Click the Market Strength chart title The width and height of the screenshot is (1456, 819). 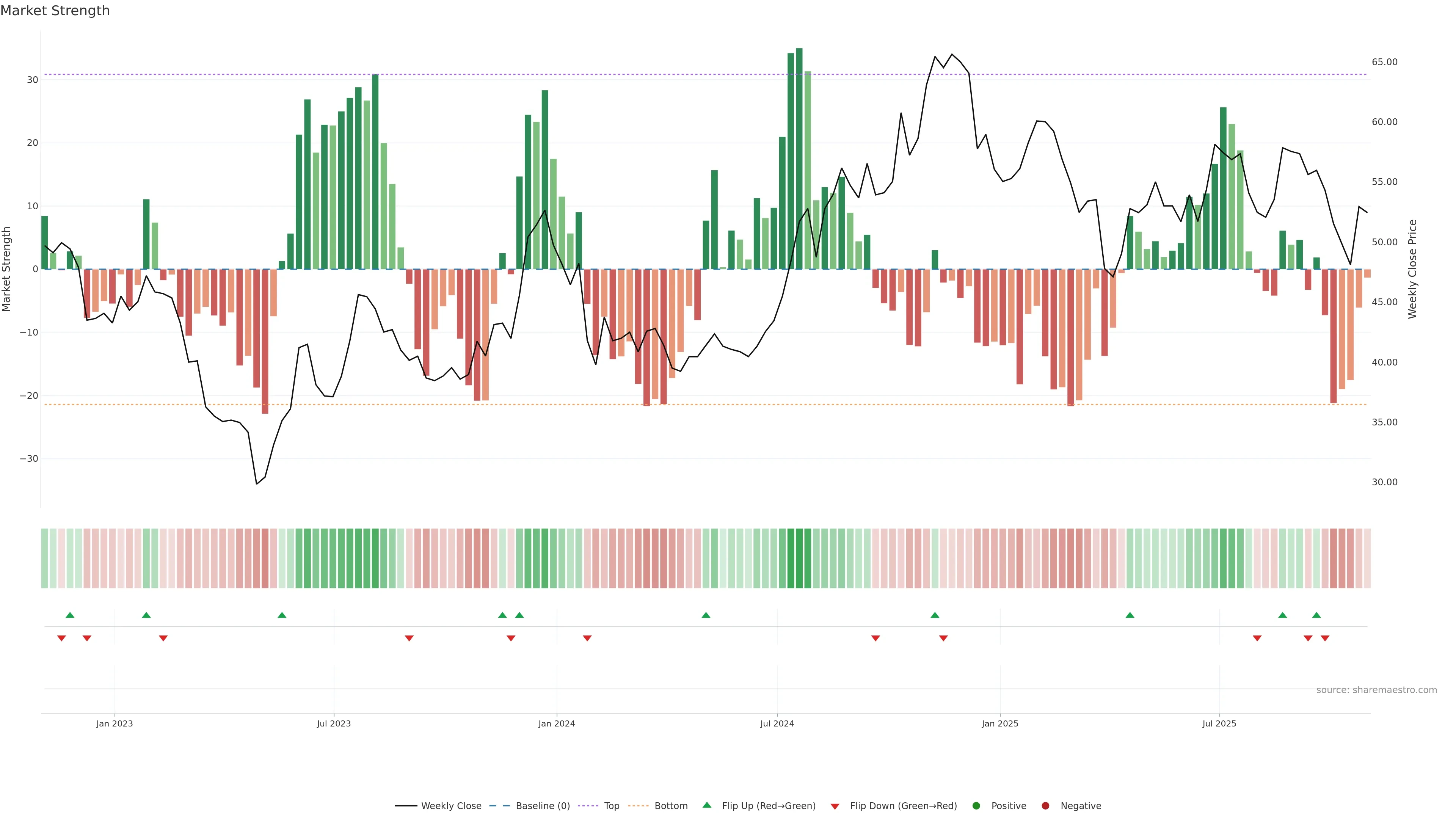click(55, 11)
